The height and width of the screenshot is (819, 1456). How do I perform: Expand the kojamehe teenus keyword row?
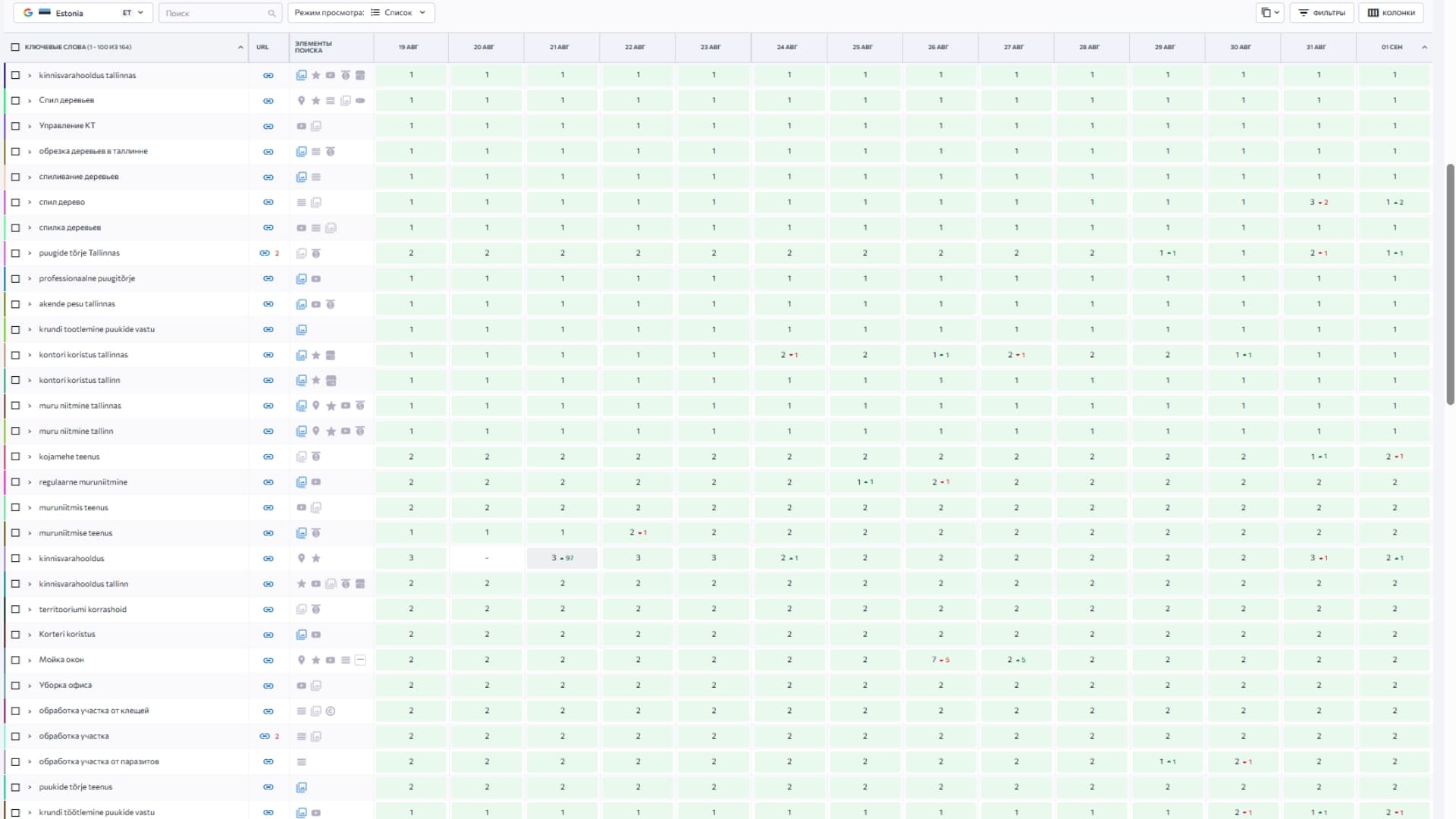pos(30,457)
